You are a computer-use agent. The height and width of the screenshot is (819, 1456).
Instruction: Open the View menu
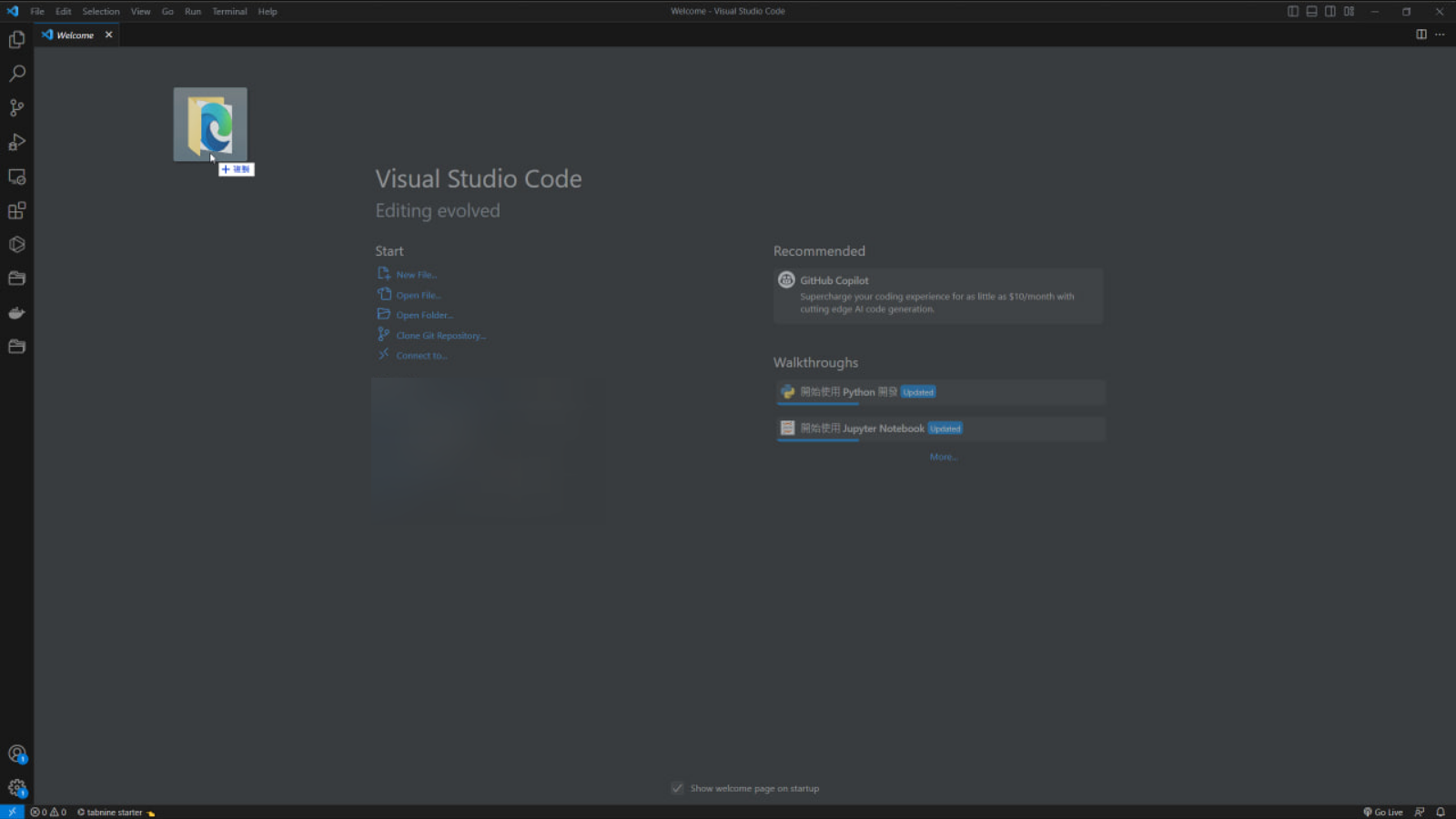click(x=140, y=11)
